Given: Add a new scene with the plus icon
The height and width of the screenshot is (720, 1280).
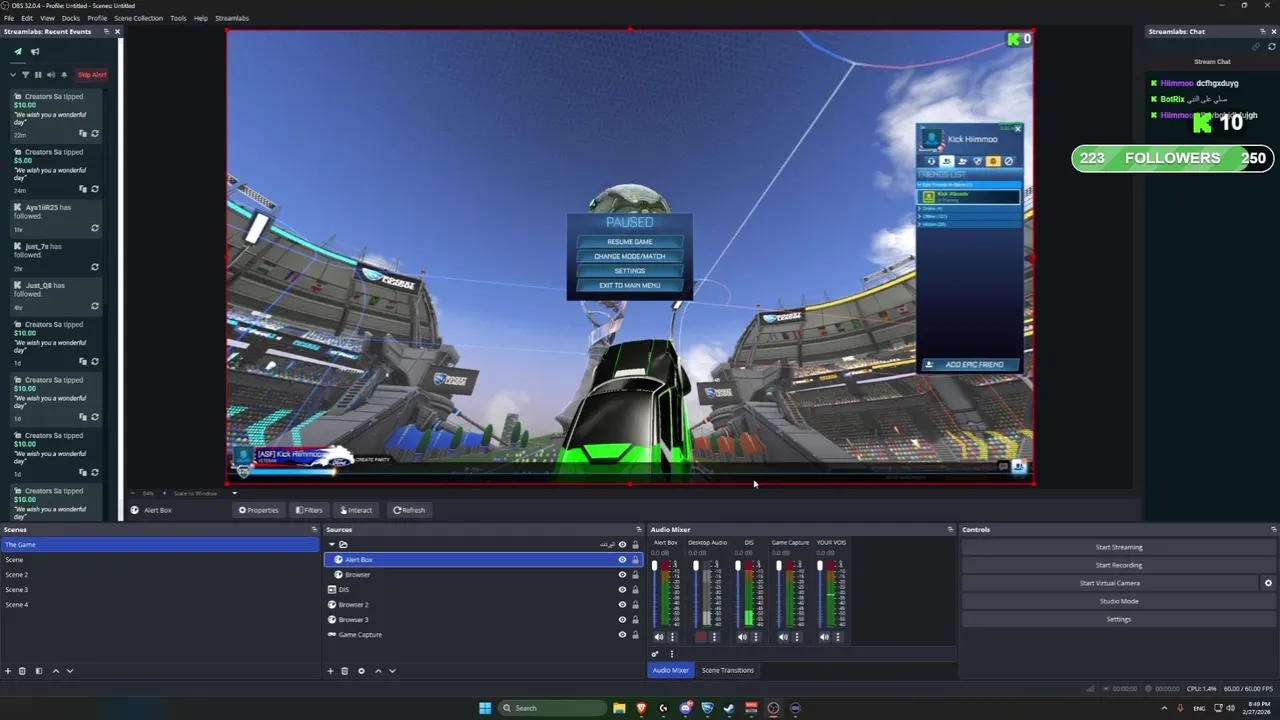Looking at the screenshot, I should 8,671.
